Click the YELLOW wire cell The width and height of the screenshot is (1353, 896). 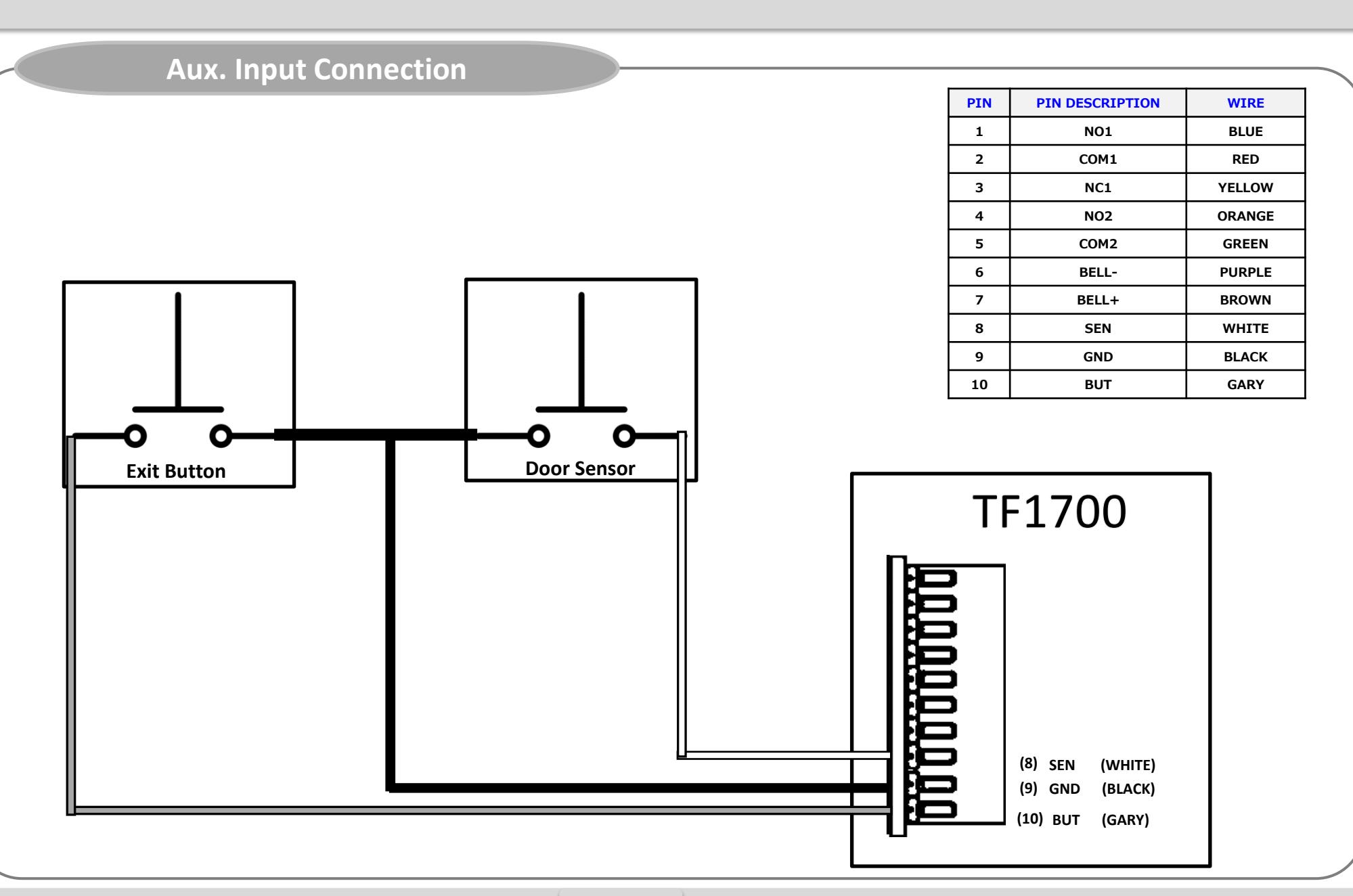pyautogui.click(x=1245, y=187)
